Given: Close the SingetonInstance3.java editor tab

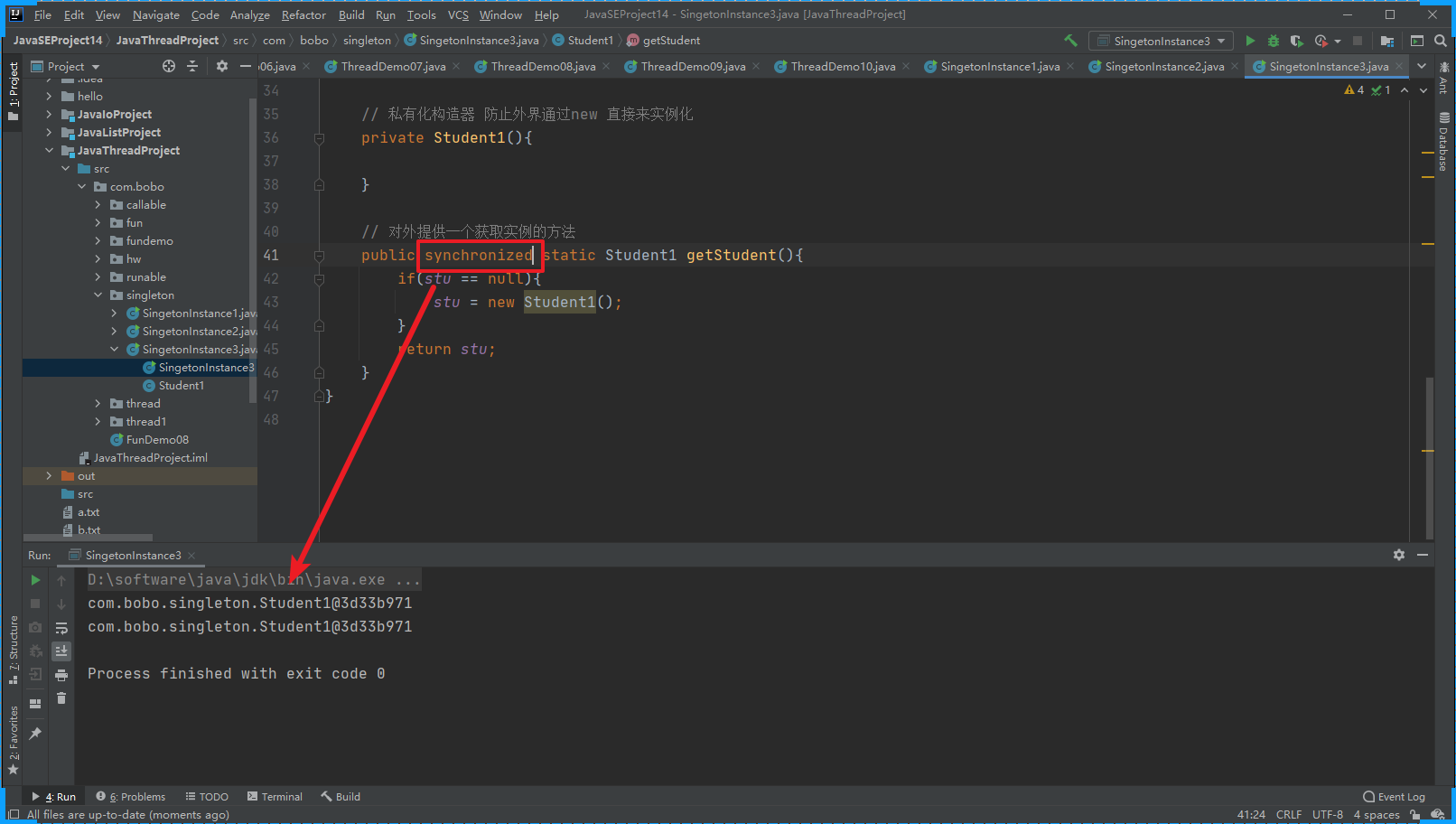Looking at the screenshot, I should pyautogui.click(x=1399, y=66).
